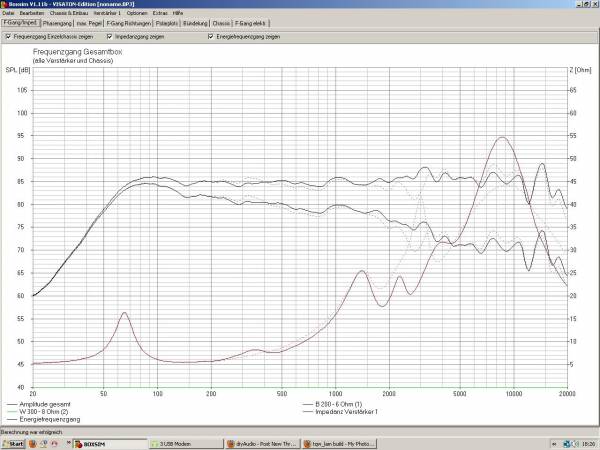The image size is (600, 450).
Task: Click the volume icon in the system tray
Action: click(575, 444)
